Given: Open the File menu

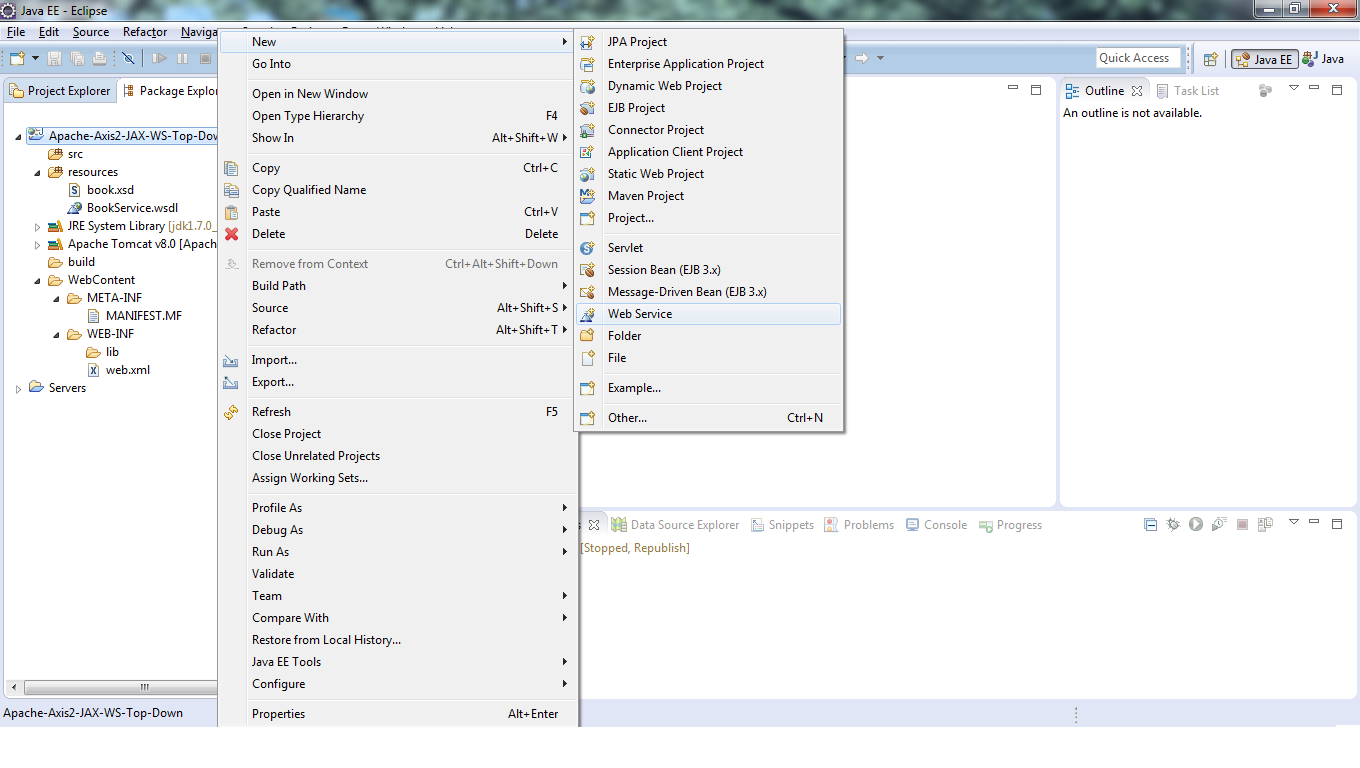Looking at the screenshot, I should tap(16, 32).
